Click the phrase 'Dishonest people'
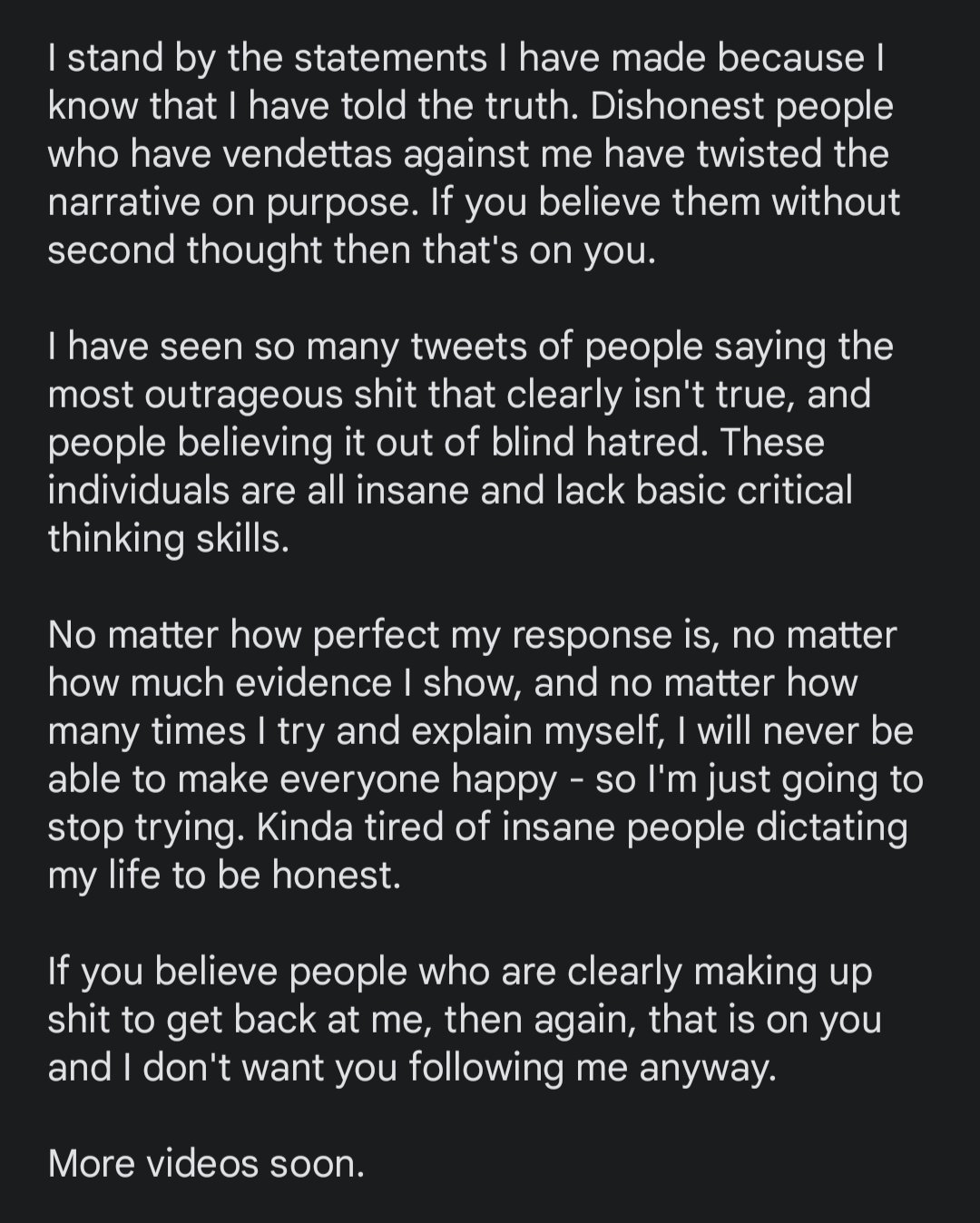The image size is (980, 1223). (741, 106)
